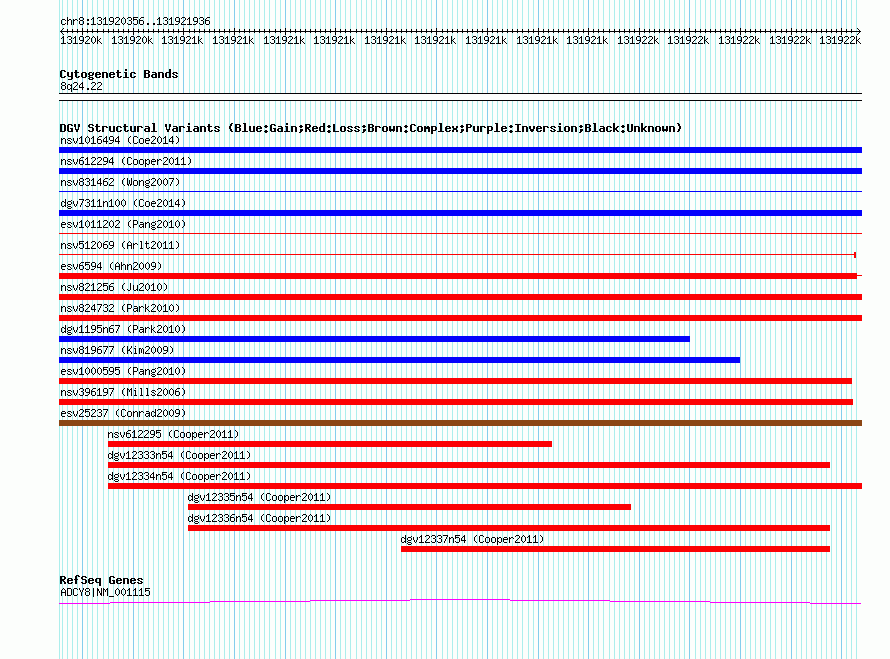The image size is (890, 659).
Task: Click the dgv12337n54 red bar
Action: coord(615,549)
